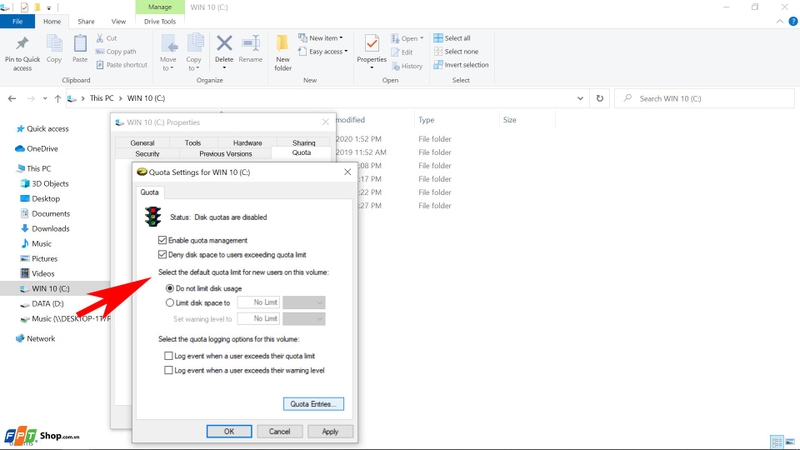Check Log event when user exceeds warning level
Image resolution: width=800 pixels, height=450 pixels.
tap(168, 370)
